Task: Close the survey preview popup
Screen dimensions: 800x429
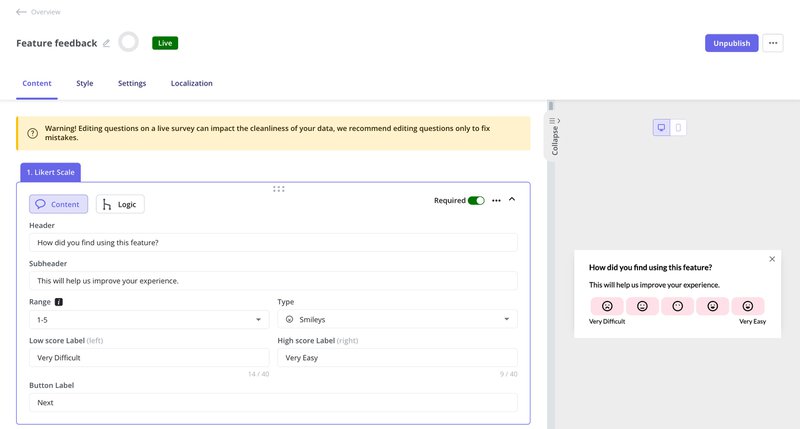Action: pos(772,259)
